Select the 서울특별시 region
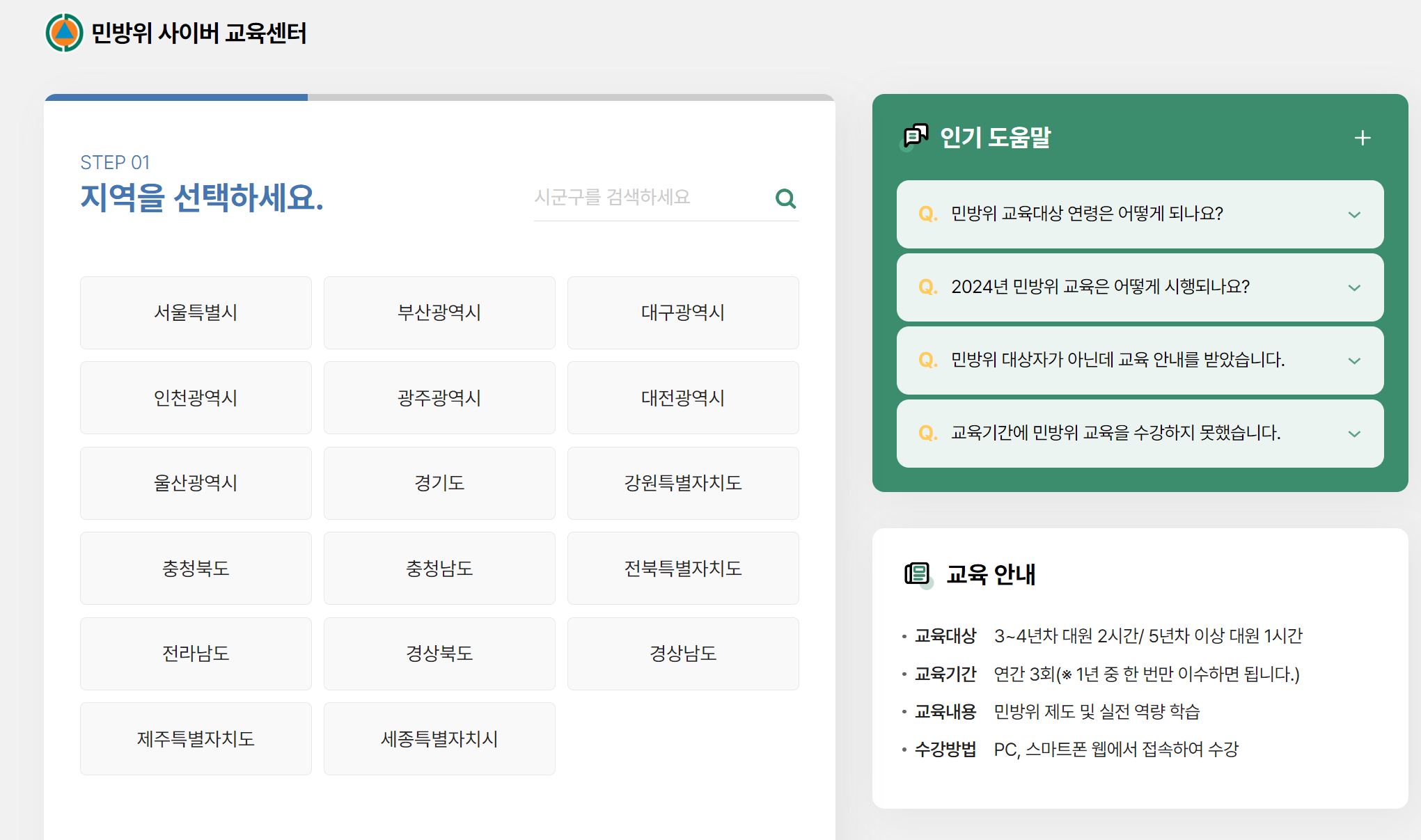 point(196,312)
